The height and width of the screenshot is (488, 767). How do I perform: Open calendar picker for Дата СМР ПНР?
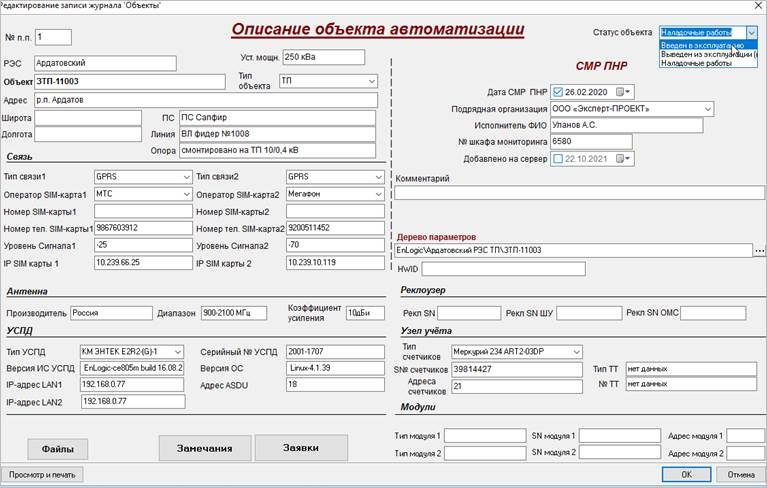point(623,92)
